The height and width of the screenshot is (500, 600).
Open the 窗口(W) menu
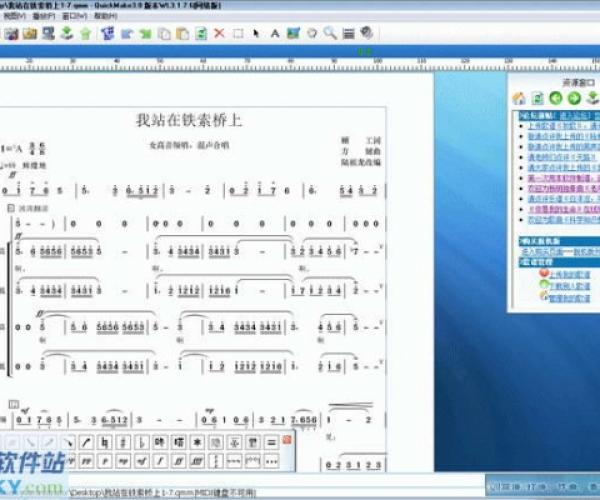click(75, 16)
